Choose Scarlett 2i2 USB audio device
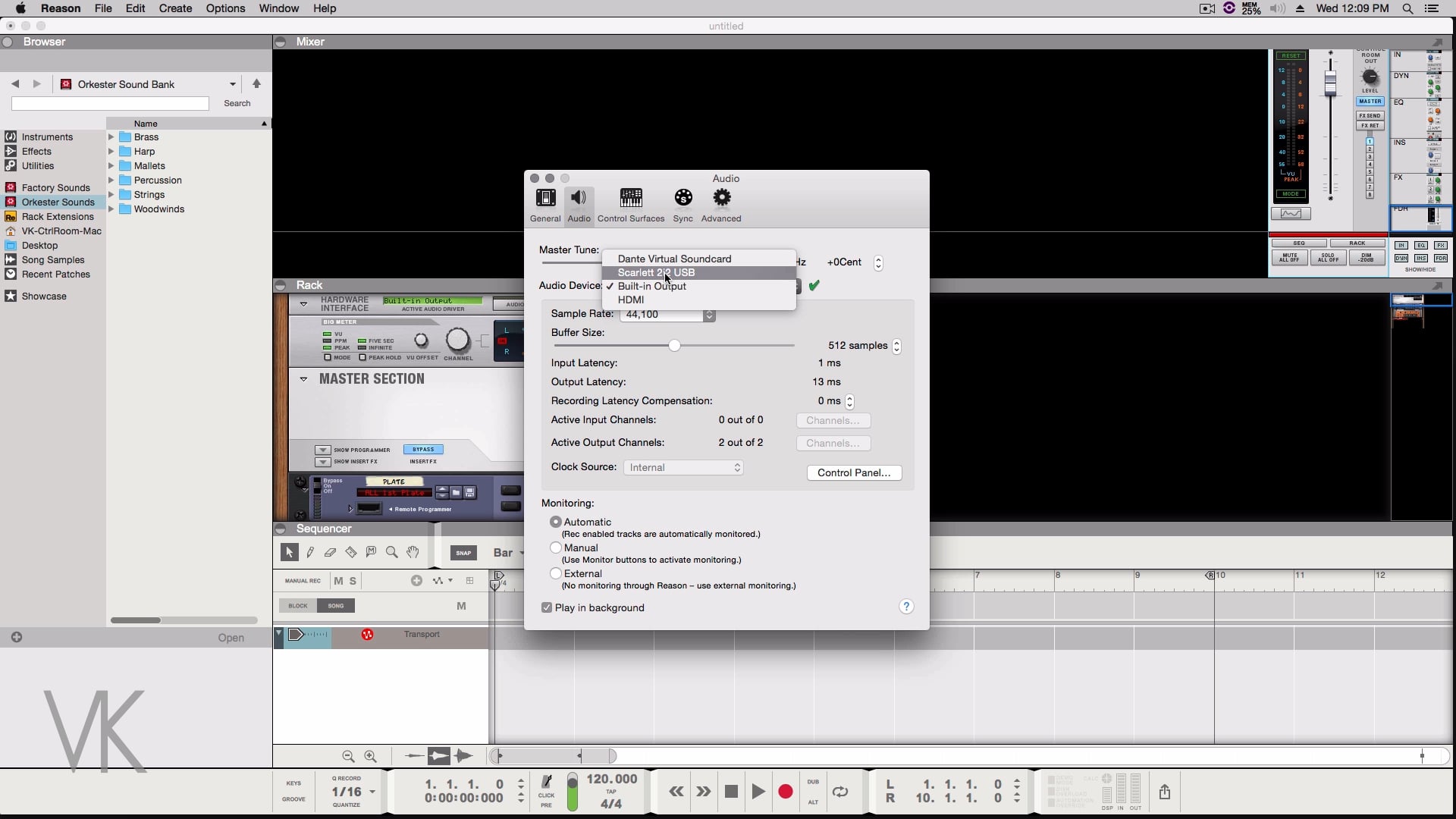The width and height of the screenshot is (1456, 819). coord(656,272)
